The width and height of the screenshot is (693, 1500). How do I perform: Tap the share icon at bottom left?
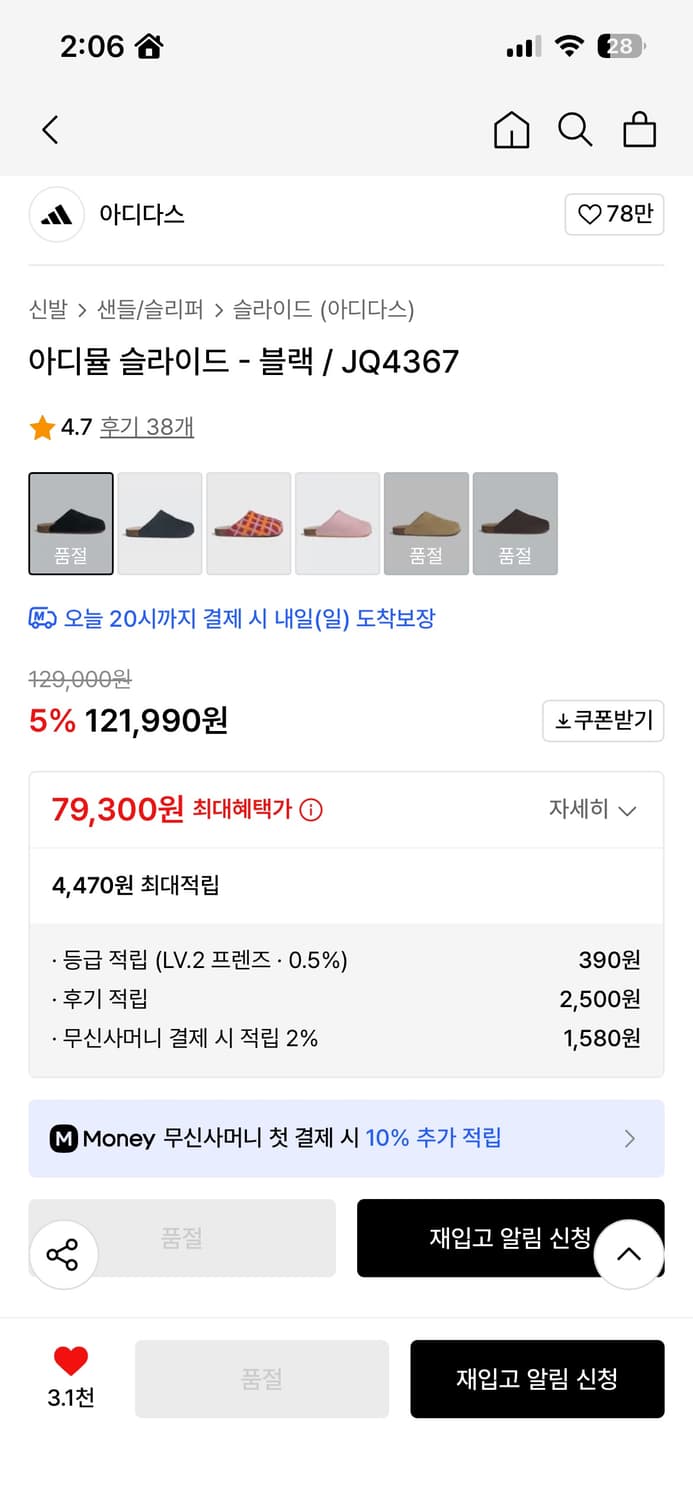[64, 1254]
